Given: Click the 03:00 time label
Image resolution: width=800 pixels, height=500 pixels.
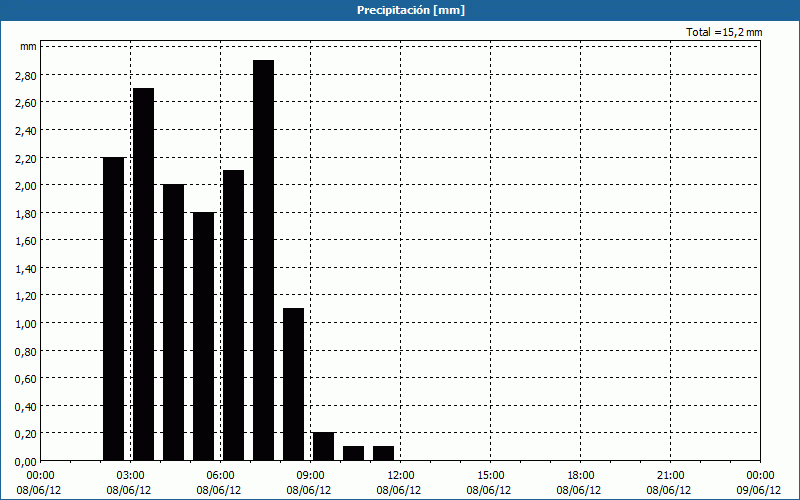Looking at the screenshot, I should pos(131,476).
